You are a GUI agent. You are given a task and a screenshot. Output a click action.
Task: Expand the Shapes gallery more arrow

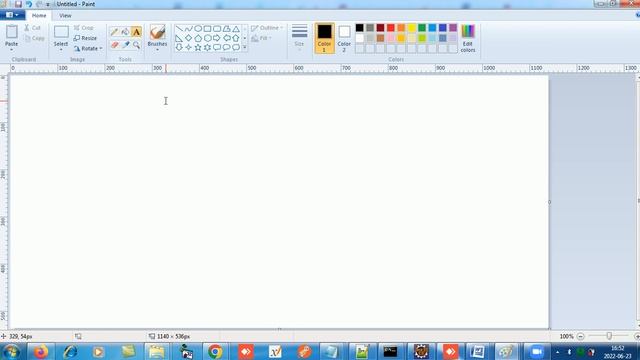pos(245,48)
